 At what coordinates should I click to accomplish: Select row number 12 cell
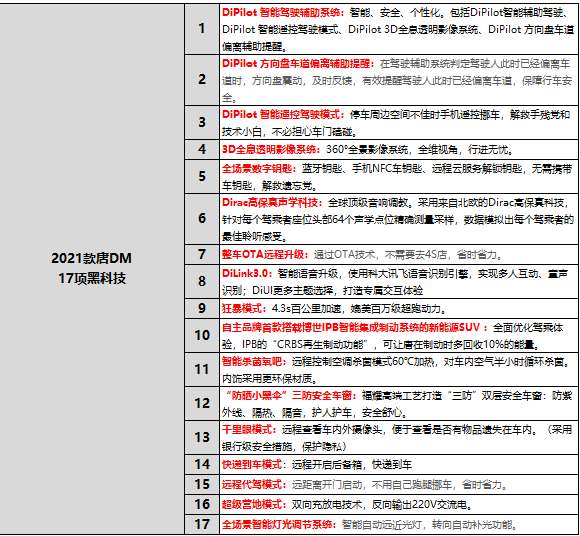202,403
